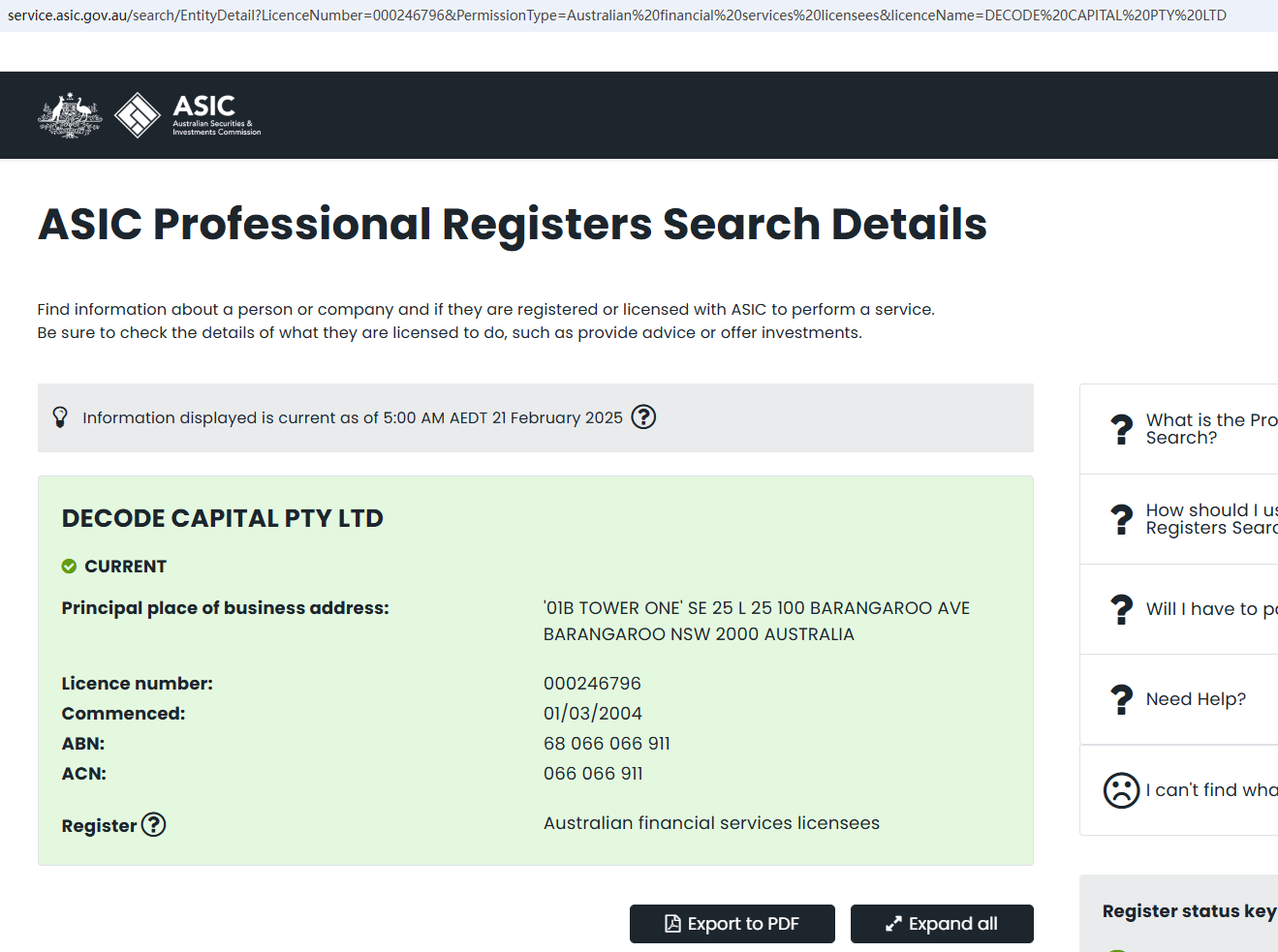Viewport: 1278px width, 952px height.
Task: Click the question mark next to Register
Action: [x=154, y=825]
